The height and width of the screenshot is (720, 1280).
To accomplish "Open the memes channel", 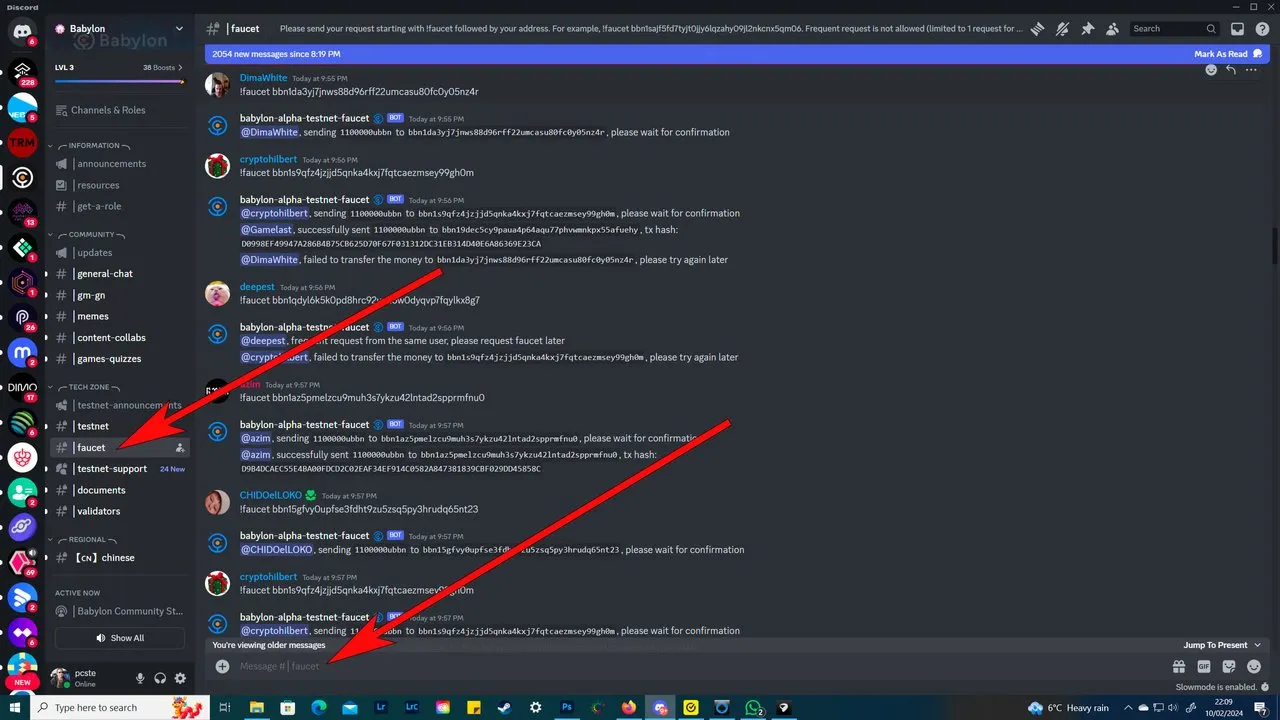I will (120, 316).
